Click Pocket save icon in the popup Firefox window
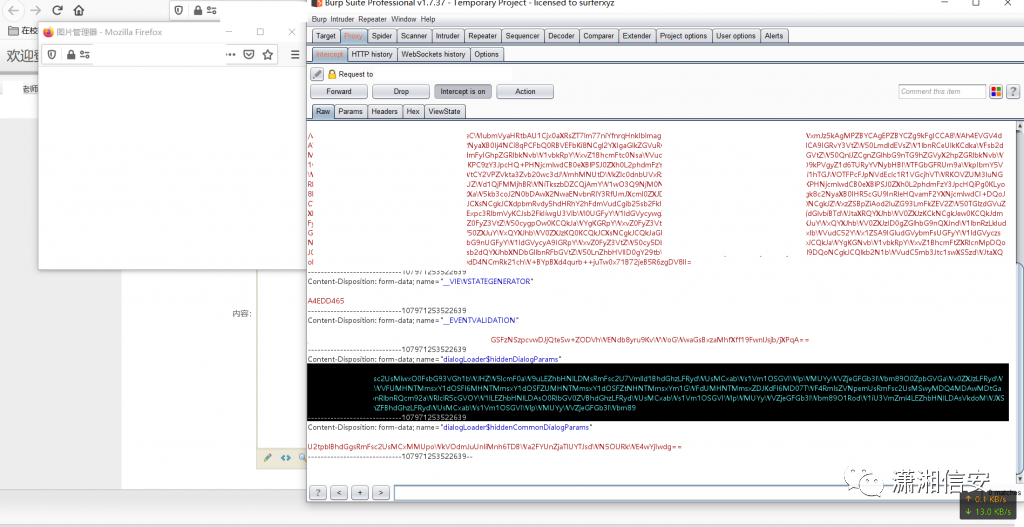Image resolution: width=1024 pixels, height=527 pixels. (249, 55)
